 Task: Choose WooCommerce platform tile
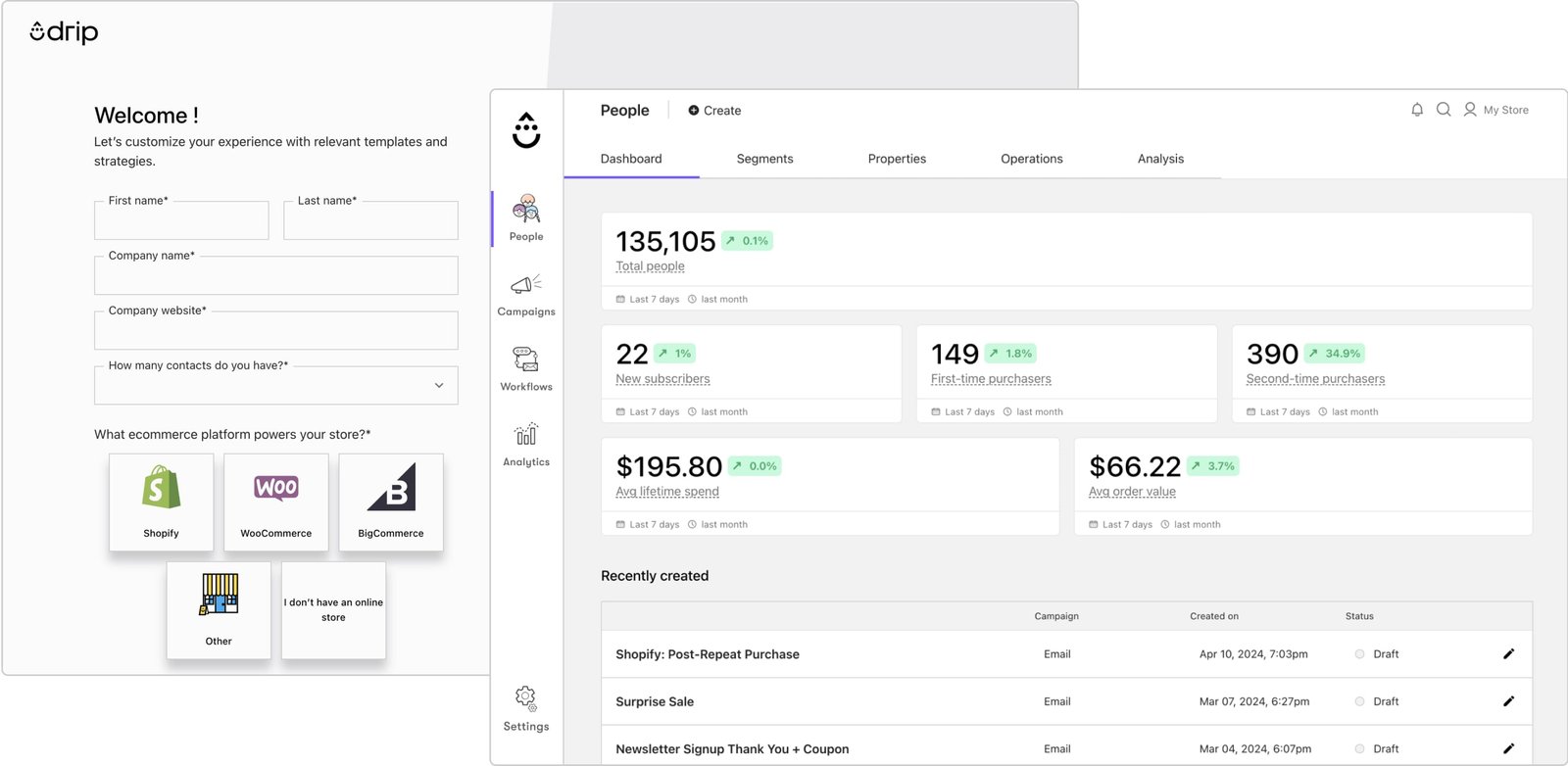click(x=276, y=502)
